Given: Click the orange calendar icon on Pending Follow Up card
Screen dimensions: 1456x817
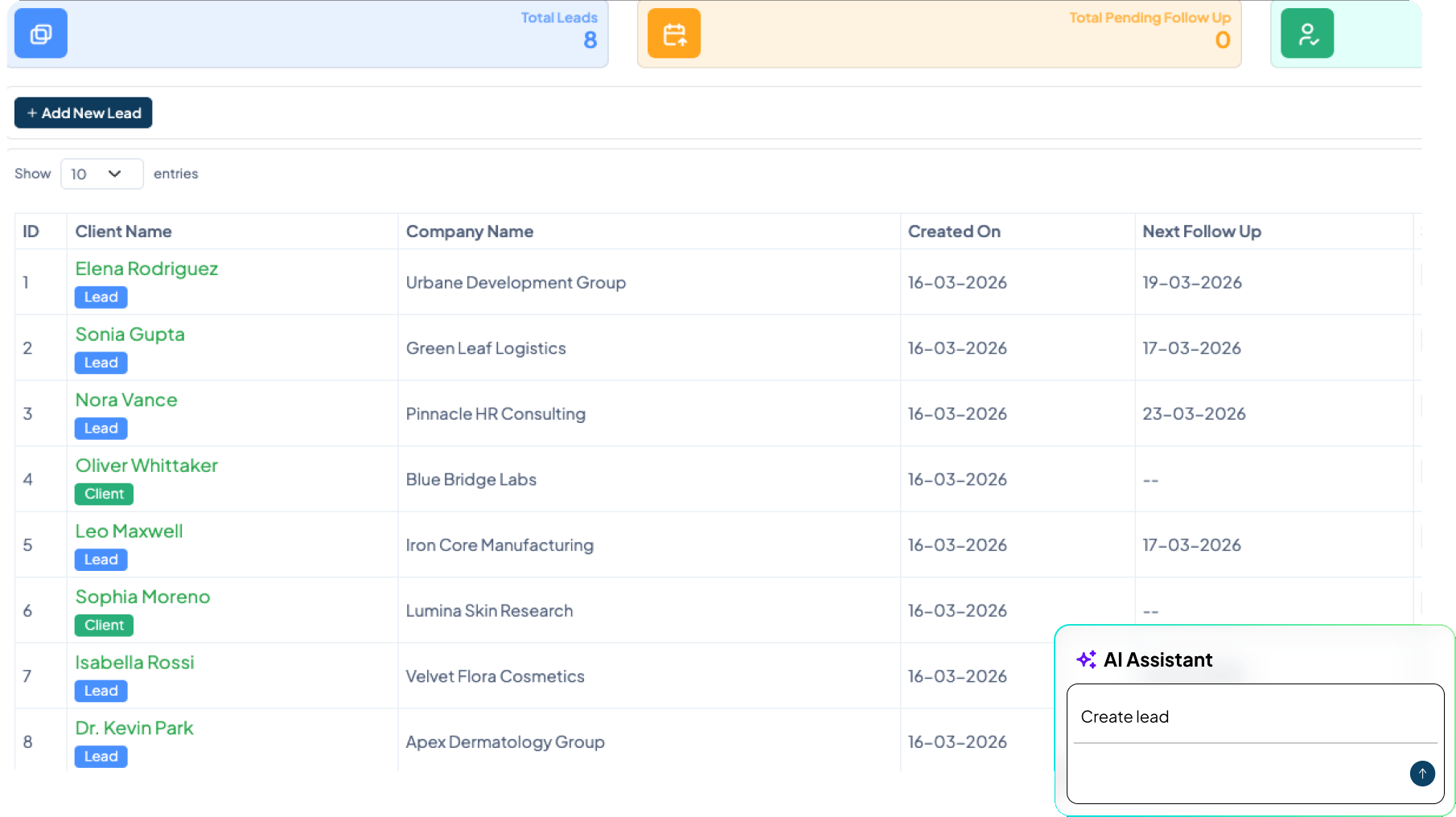Looking at the screenshot, I should click(x=674, y=33).
